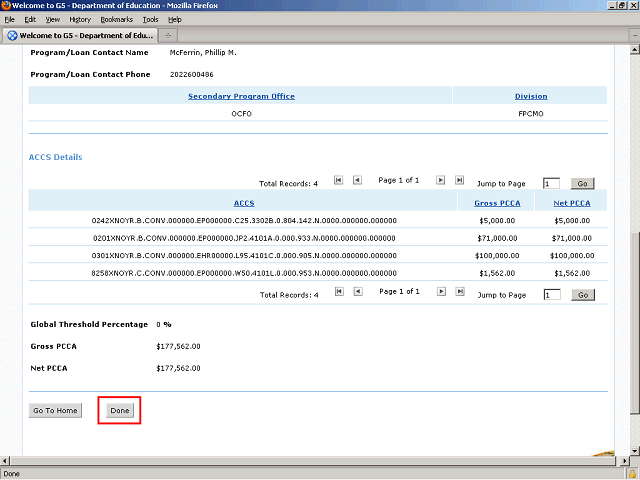Open the History menu
The image size is (640, 480).
click(80, 19)
